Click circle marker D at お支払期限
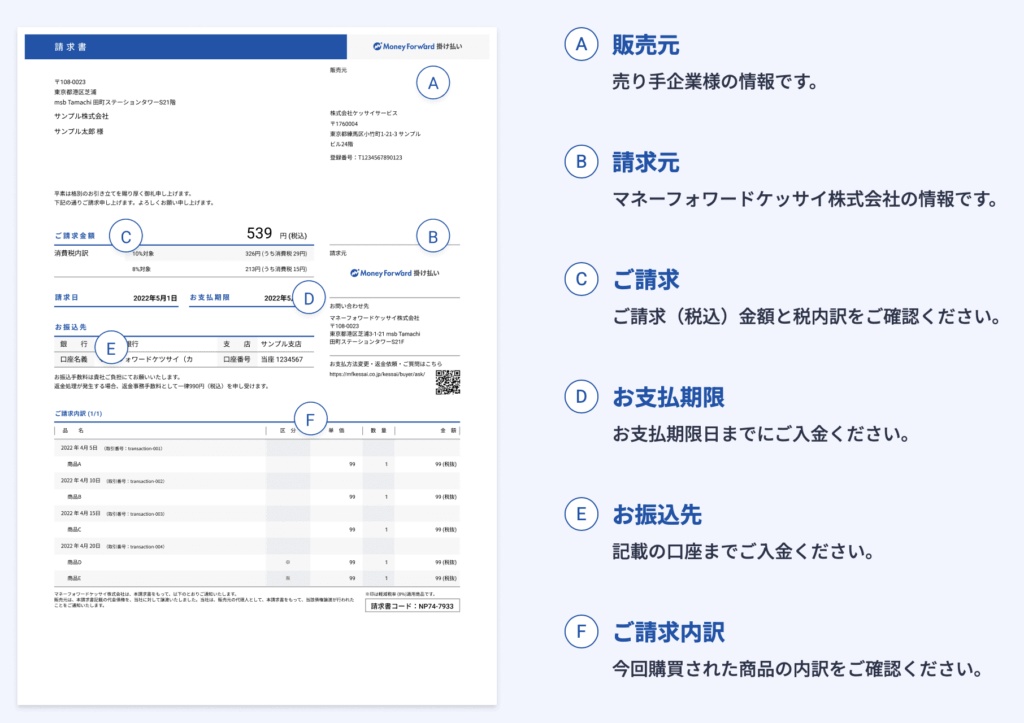Image resolution: width=1024 pixels, height=723 pixels. [x=310, y=296]
